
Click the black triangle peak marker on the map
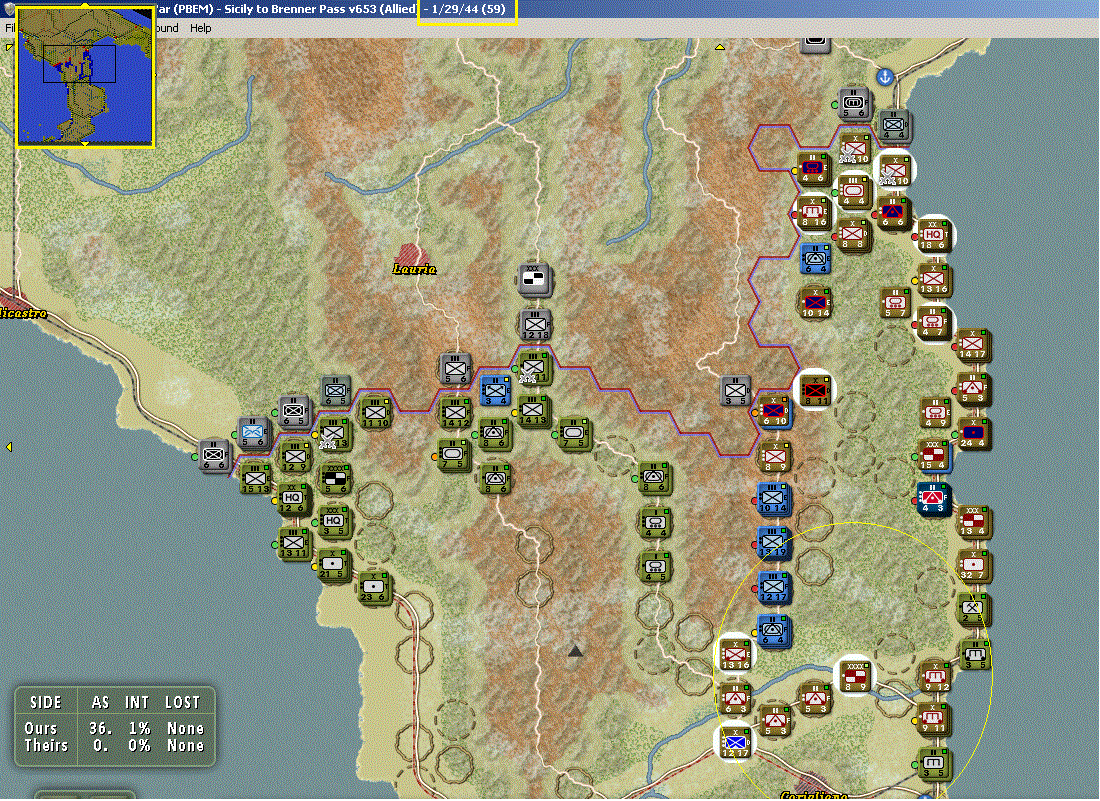tap(575, 652)
